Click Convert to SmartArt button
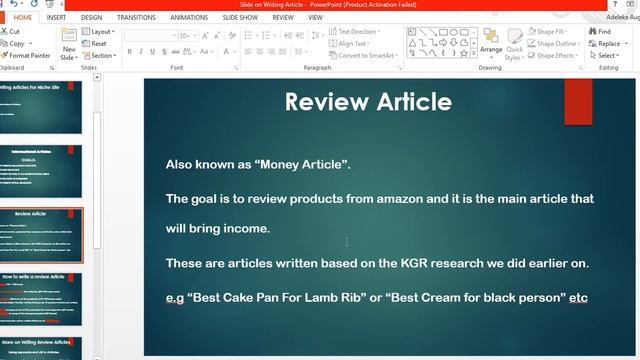Screen dimensions: 640x360 (363, 56)
